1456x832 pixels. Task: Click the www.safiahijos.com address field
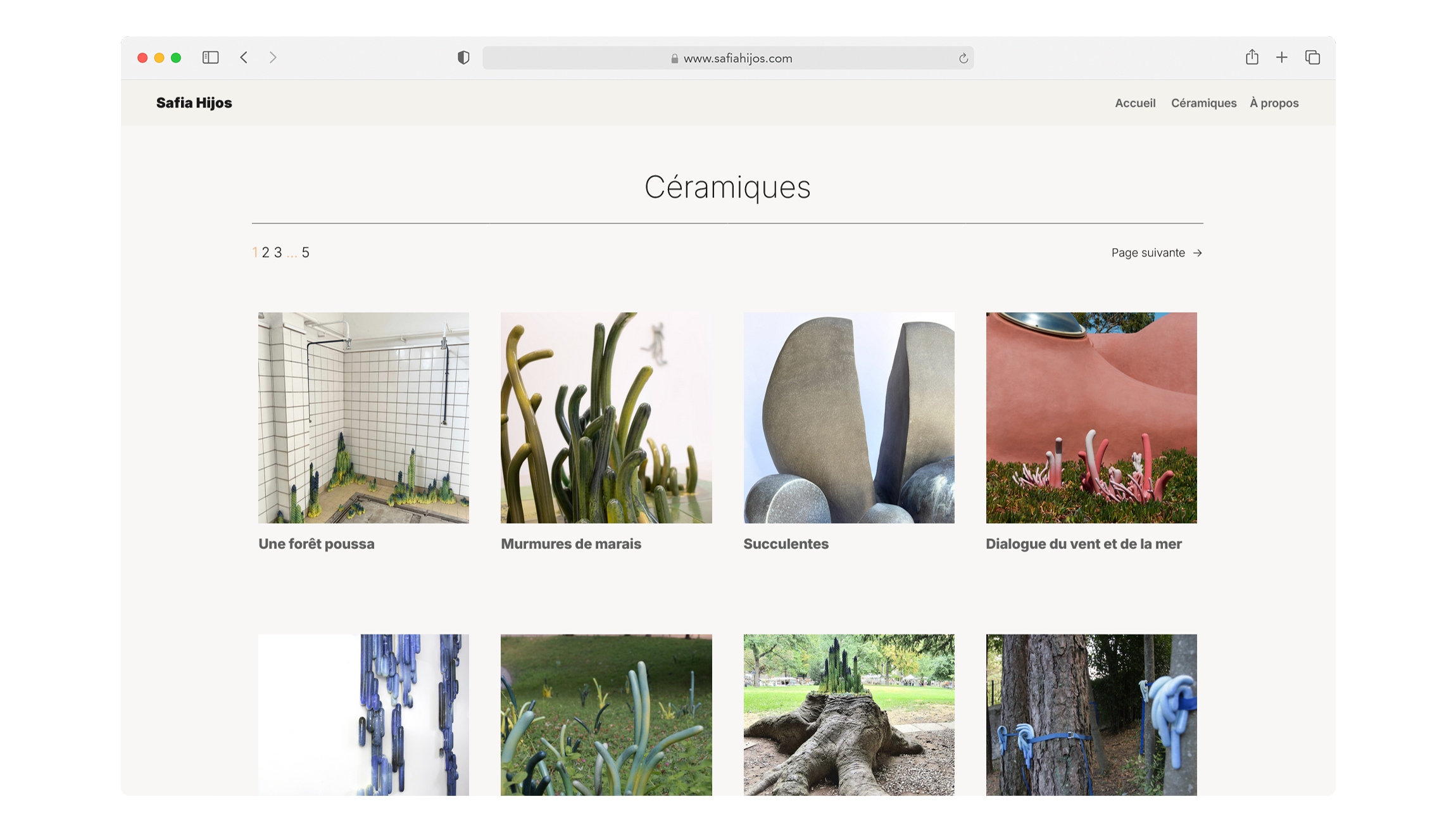tap(728, 58)
